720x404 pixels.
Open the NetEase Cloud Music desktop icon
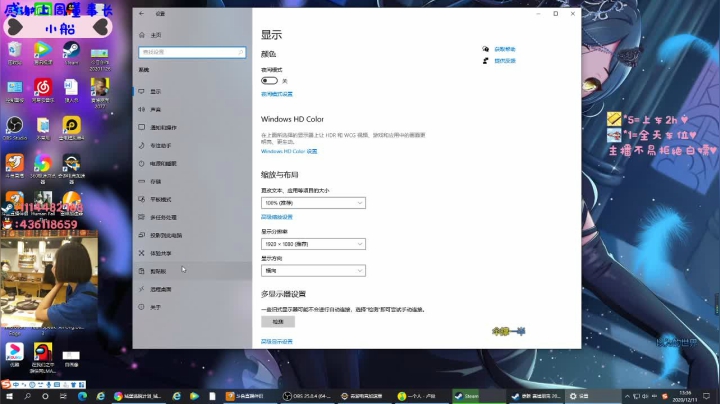coord(43,90)
